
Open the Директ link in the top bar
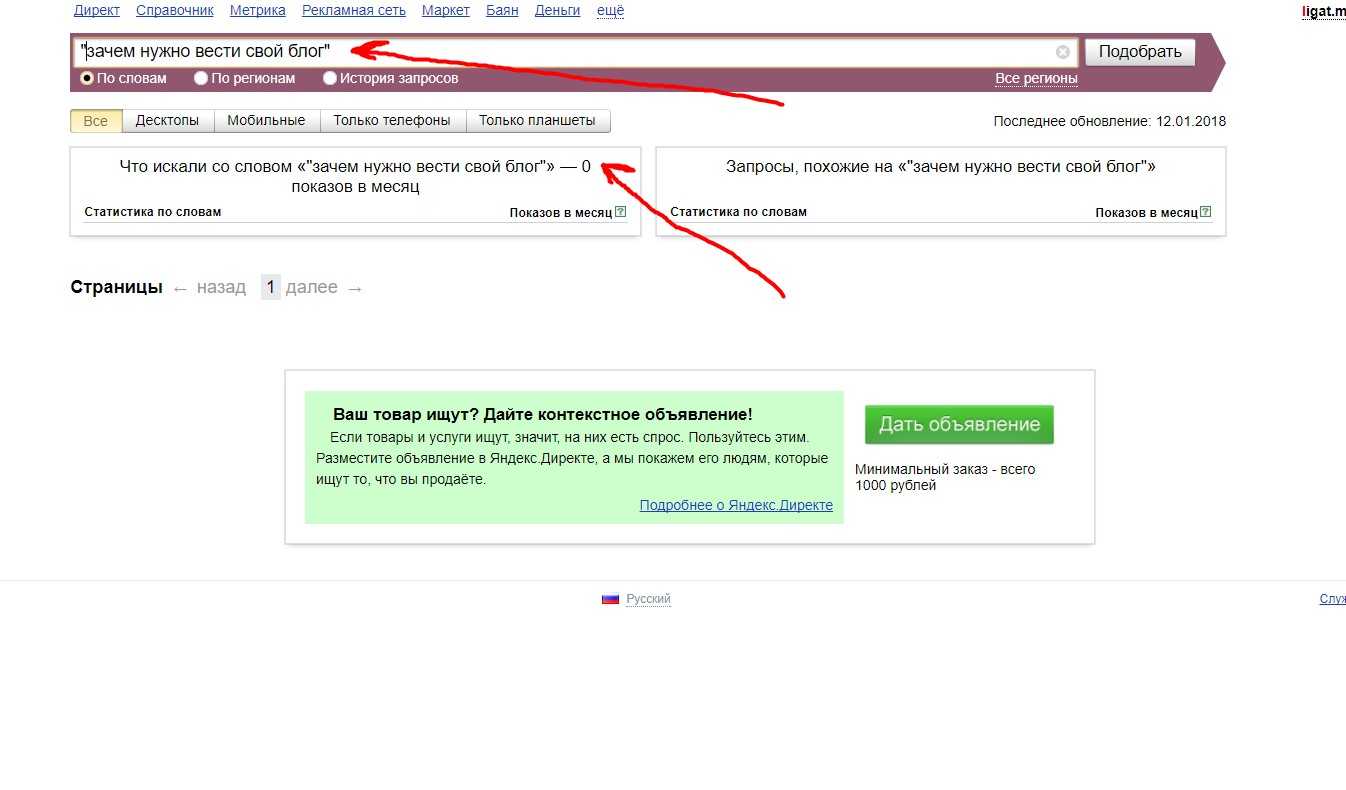point(97,10)
